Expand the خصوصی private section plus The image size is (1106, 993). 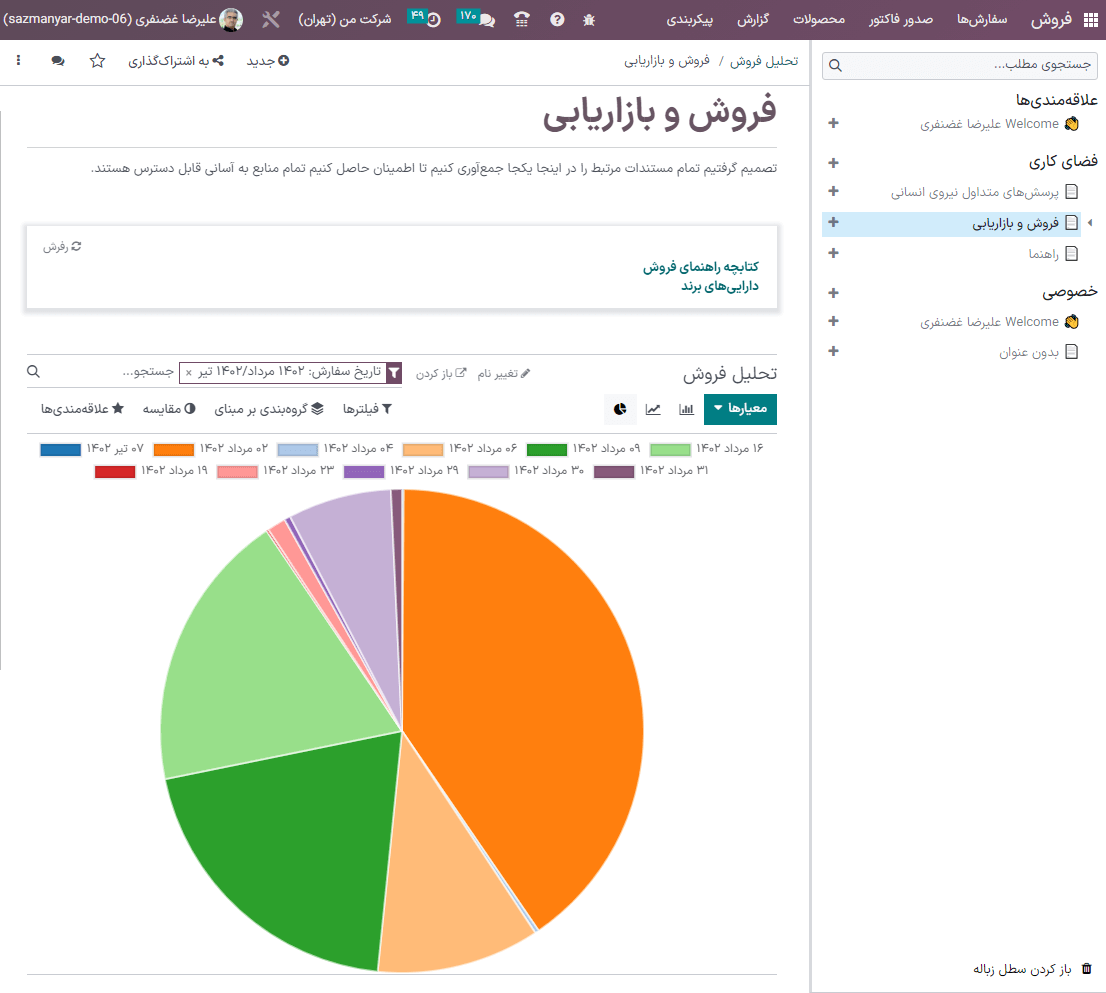[x=831, y=291]
